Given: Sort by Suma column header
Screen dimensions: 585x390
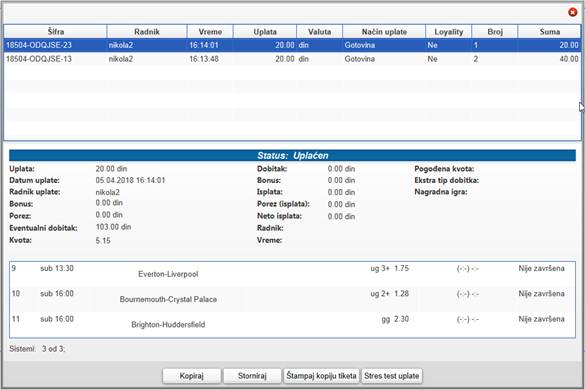Looking at the screenshot, I should 550,32.
